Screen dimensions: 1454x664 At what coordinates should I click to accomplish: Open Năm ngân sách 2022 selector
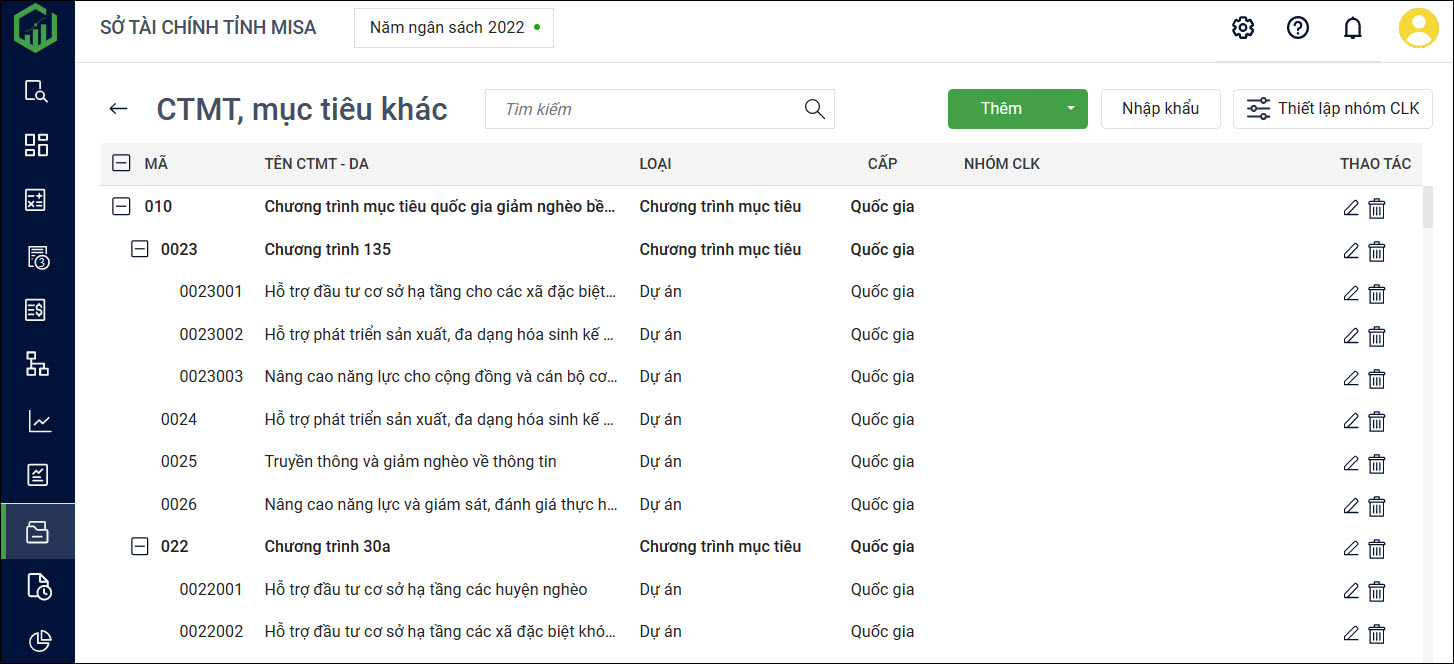(x=454, y=28)
